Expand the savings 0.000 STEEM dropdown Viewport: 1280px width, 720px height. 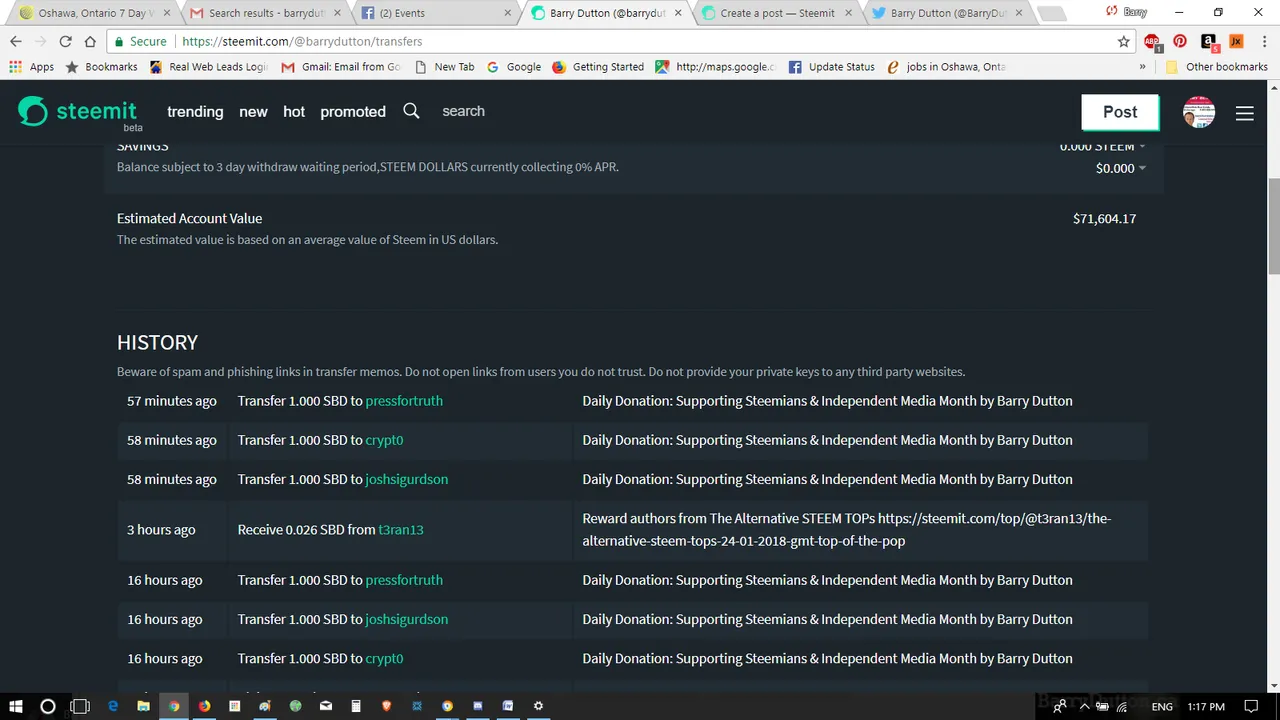tap(1102, 147)
